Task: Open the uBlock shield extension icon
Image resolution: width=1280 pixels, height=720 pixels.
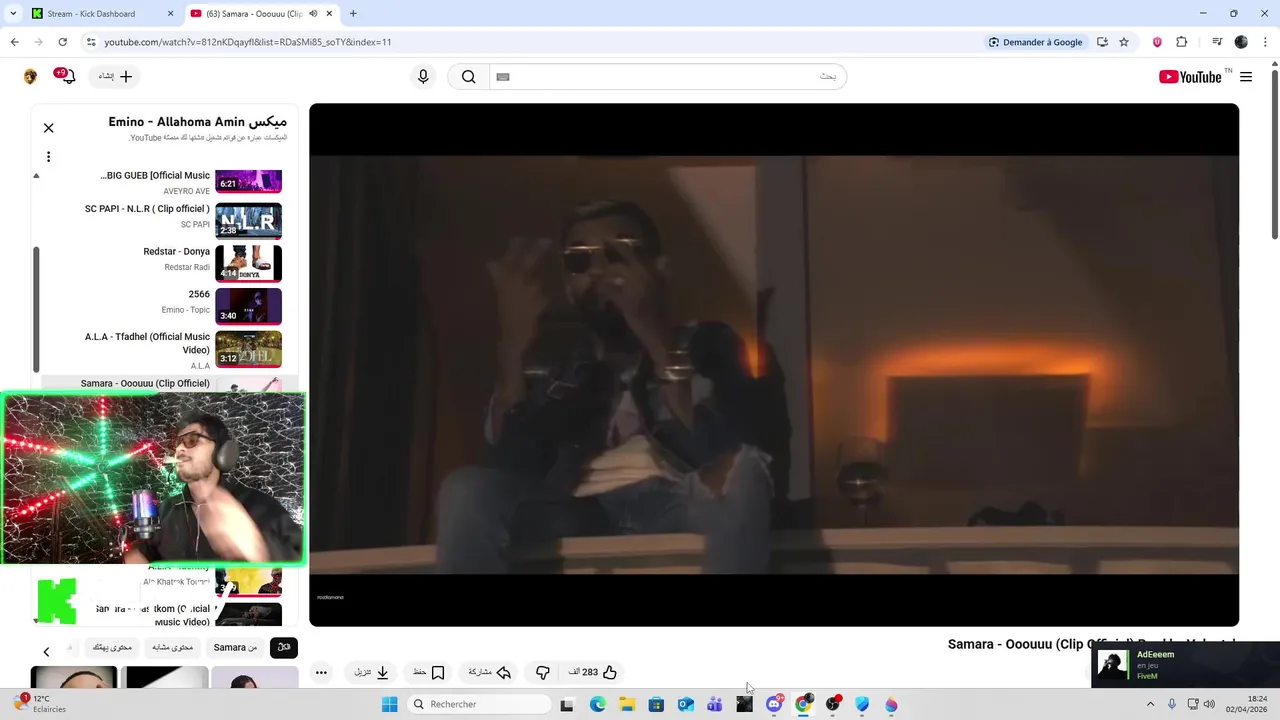Action: tap(1157, 42)
